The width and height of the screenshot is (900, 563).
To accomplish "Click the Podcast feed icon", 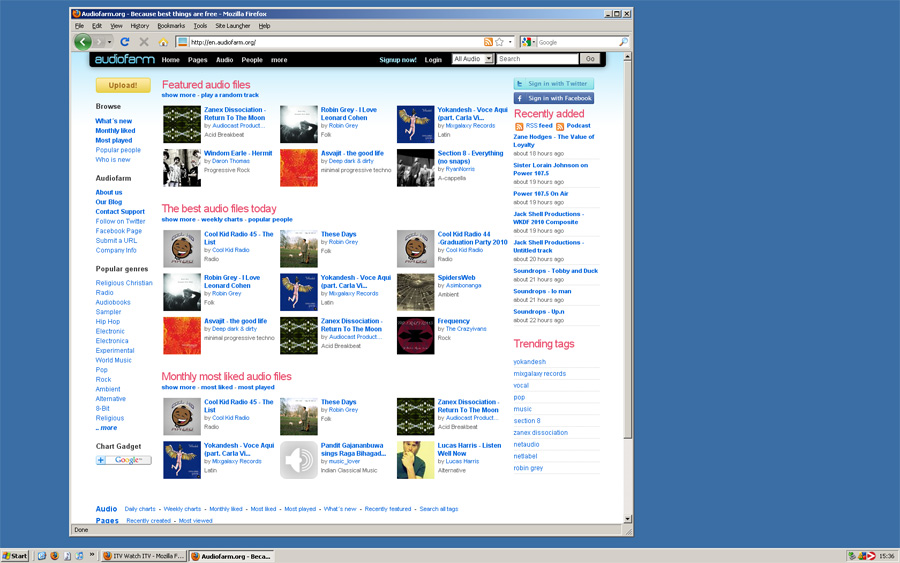I will pyautogui.click(x=560, y=126).
